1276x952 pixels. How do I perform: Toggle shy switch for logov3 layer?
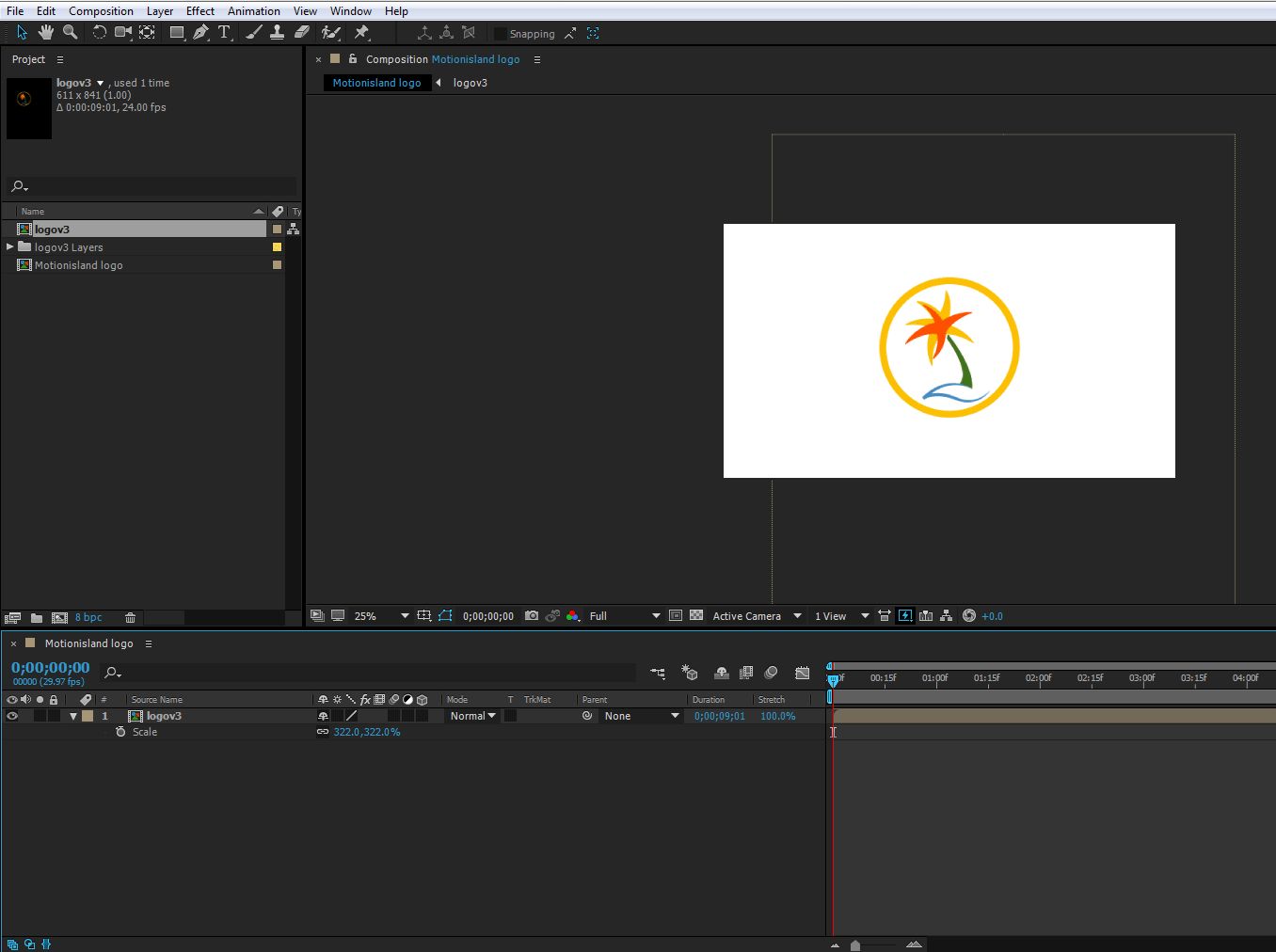point(323,716)
